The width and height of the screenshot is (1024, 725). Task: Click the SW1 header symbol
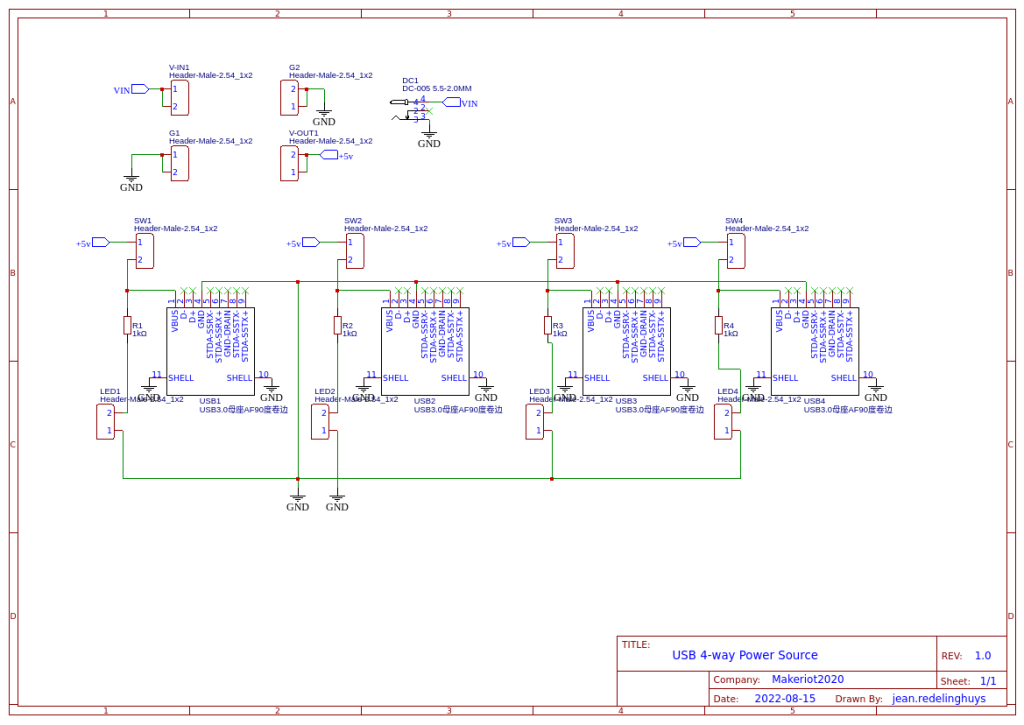[145, 251]
